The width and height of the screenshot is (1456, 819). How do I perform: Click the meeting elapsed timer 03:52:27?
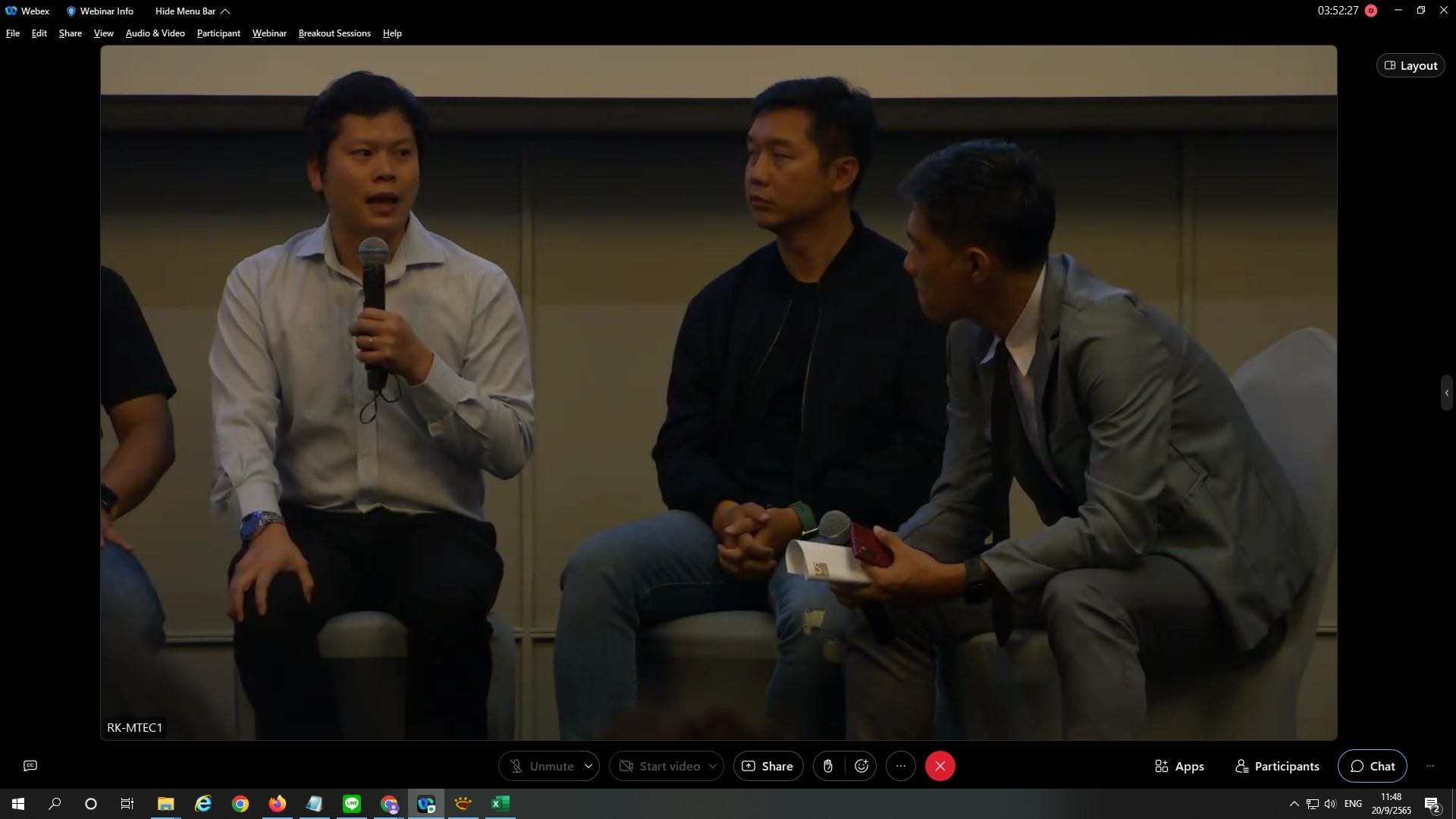click(1338, 11)
